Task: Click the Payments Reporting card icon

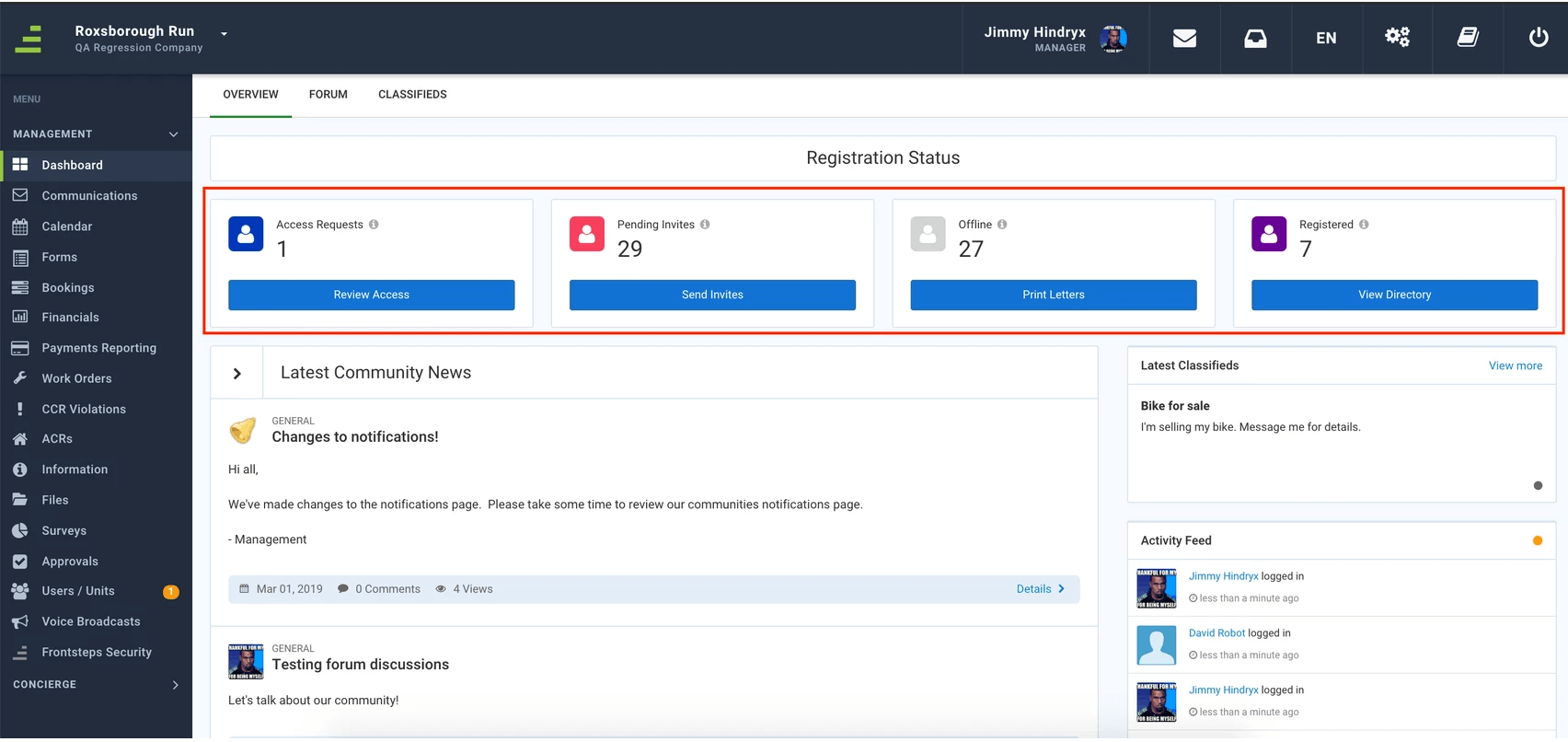Action: tap(19, 348)
